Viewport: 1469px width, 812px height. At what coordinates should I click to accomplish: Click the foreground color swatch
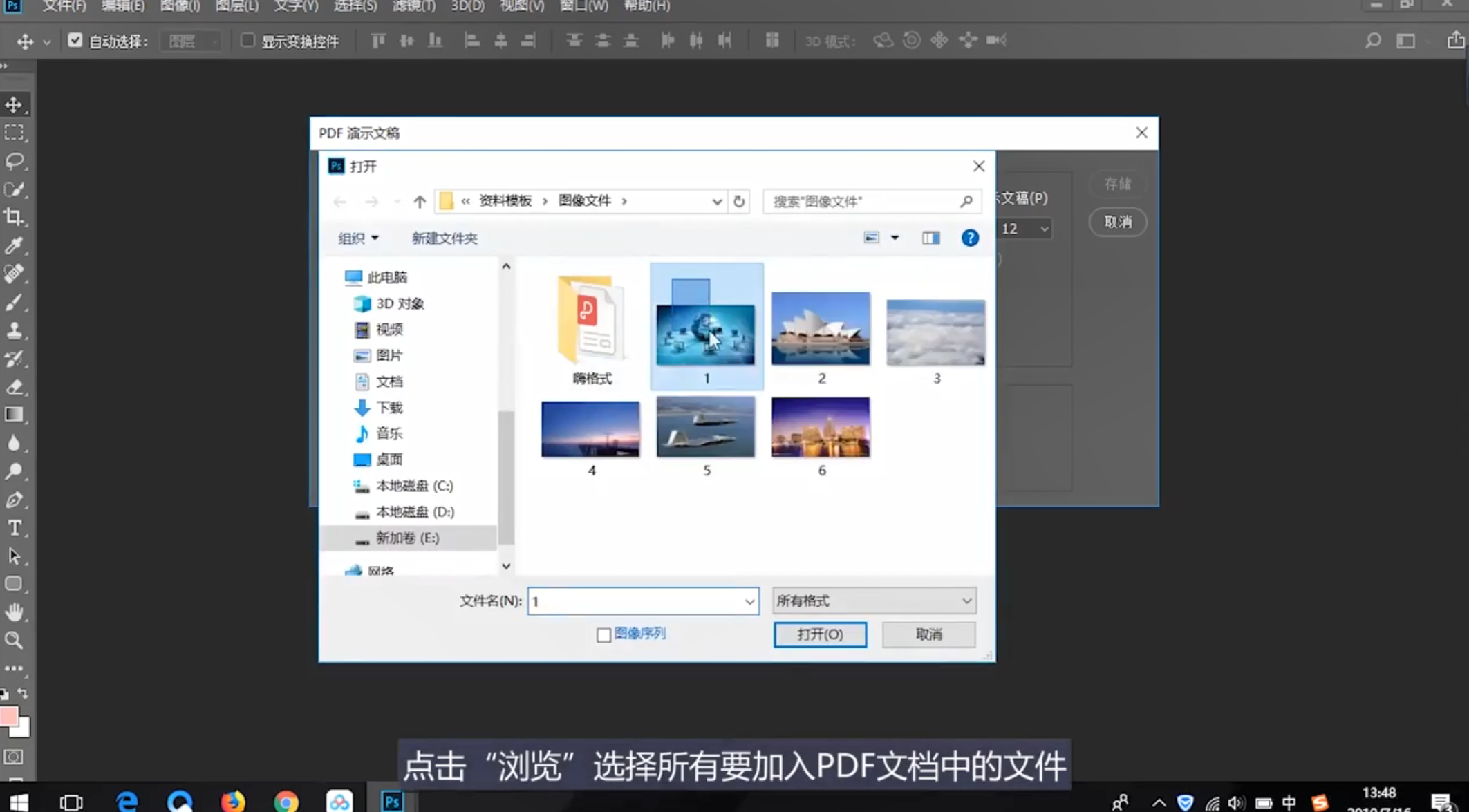click(8, 716)
